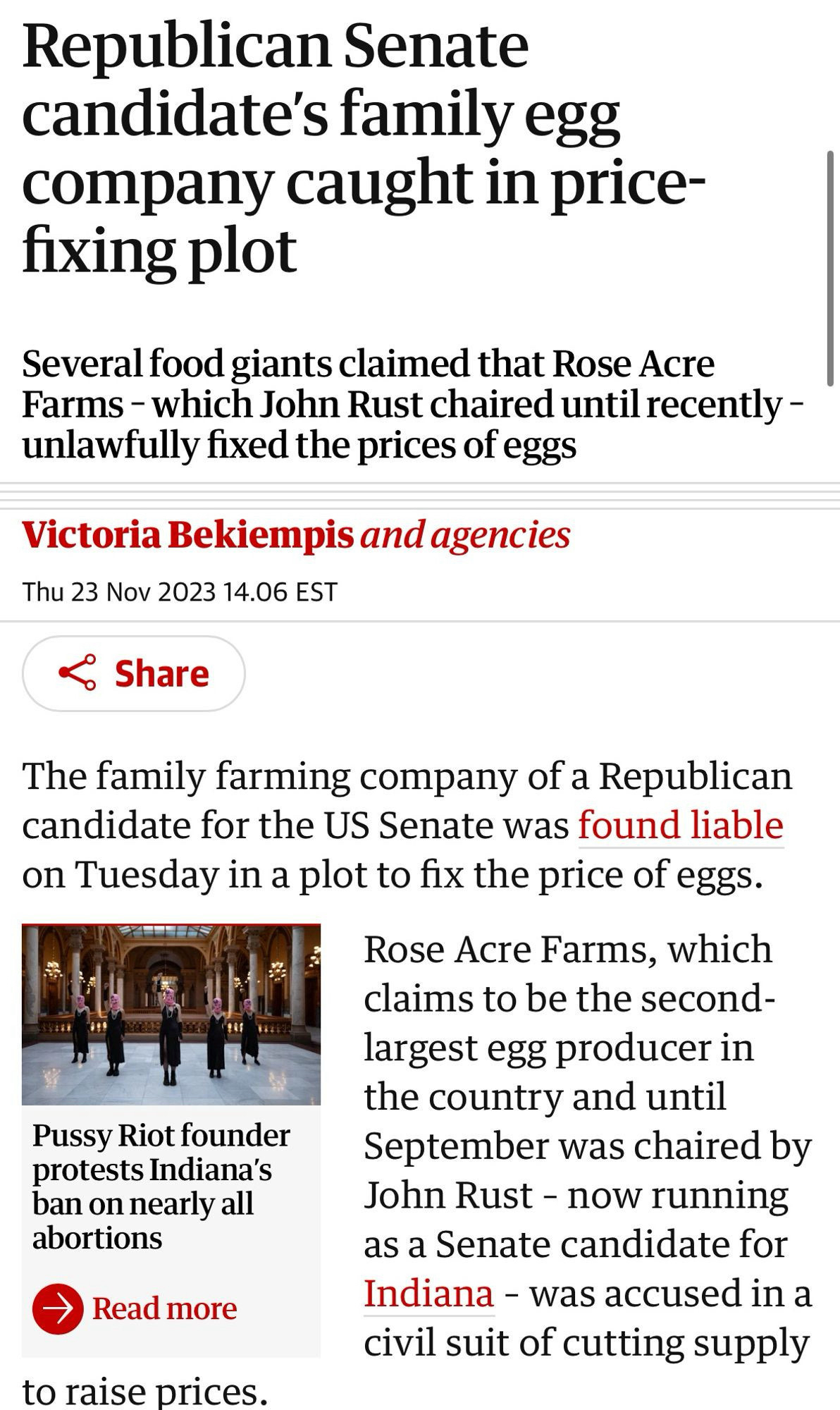This screenshot has height=1410, width=840.
Task: Tap the Pussy Riot protest photo thumbnail
Action: [x=171, y=1014]
